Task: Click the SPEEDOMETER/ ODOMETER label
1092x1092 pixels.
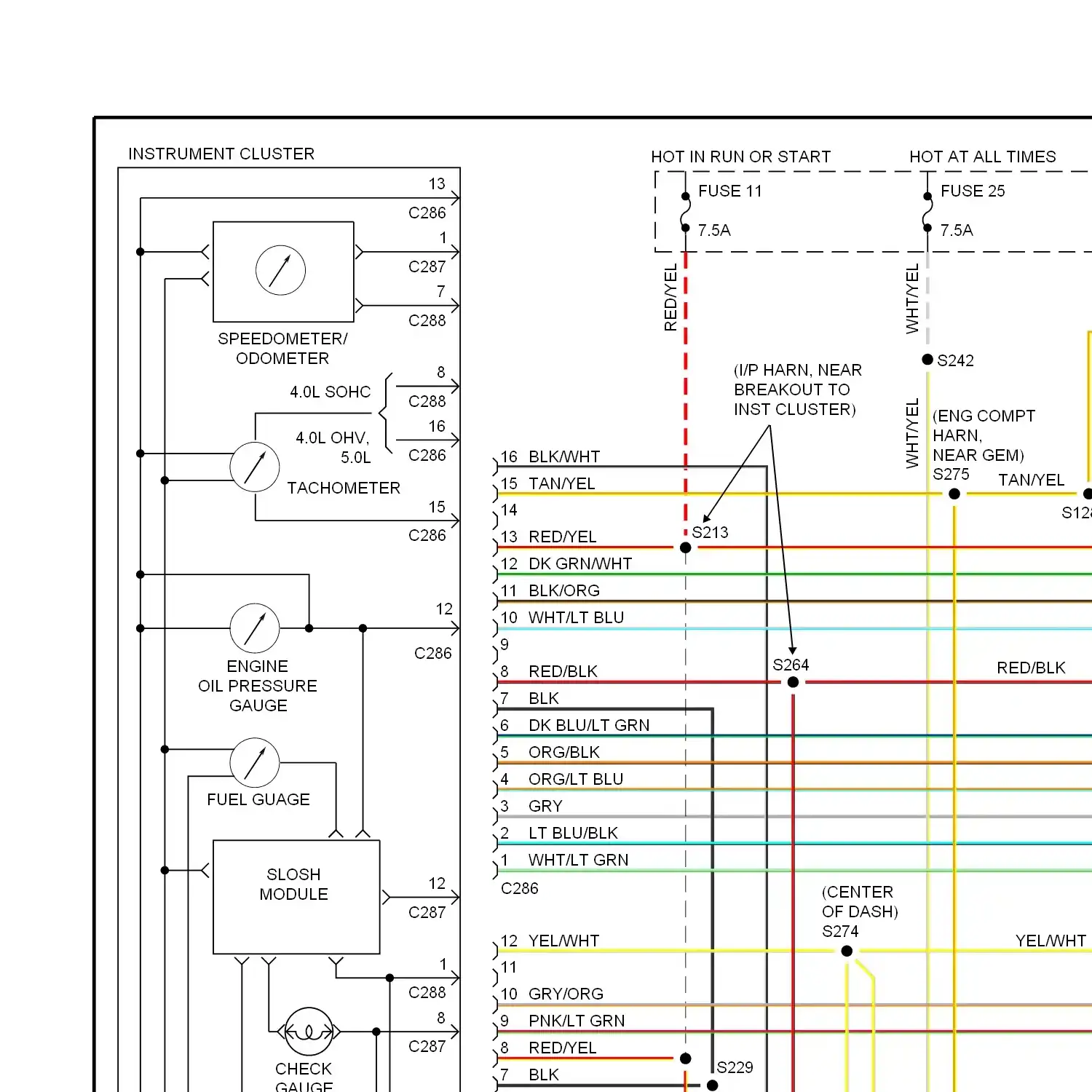Action: [282, 349]
